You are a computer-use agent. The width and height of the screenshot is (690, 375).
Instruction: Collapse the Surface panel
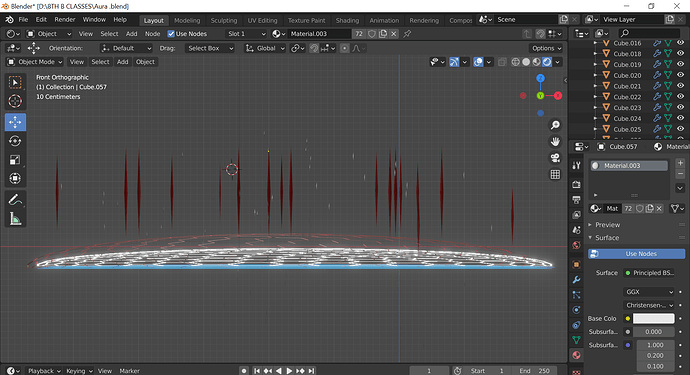[x=607, y=238]
